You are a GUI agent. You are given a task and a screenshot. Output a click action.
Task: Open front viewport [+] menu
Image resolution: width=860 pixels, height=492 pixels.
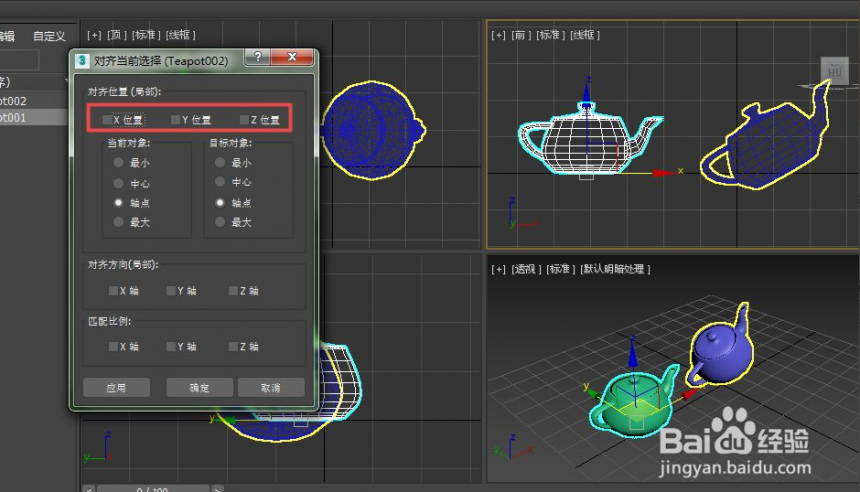coord(498,35)
